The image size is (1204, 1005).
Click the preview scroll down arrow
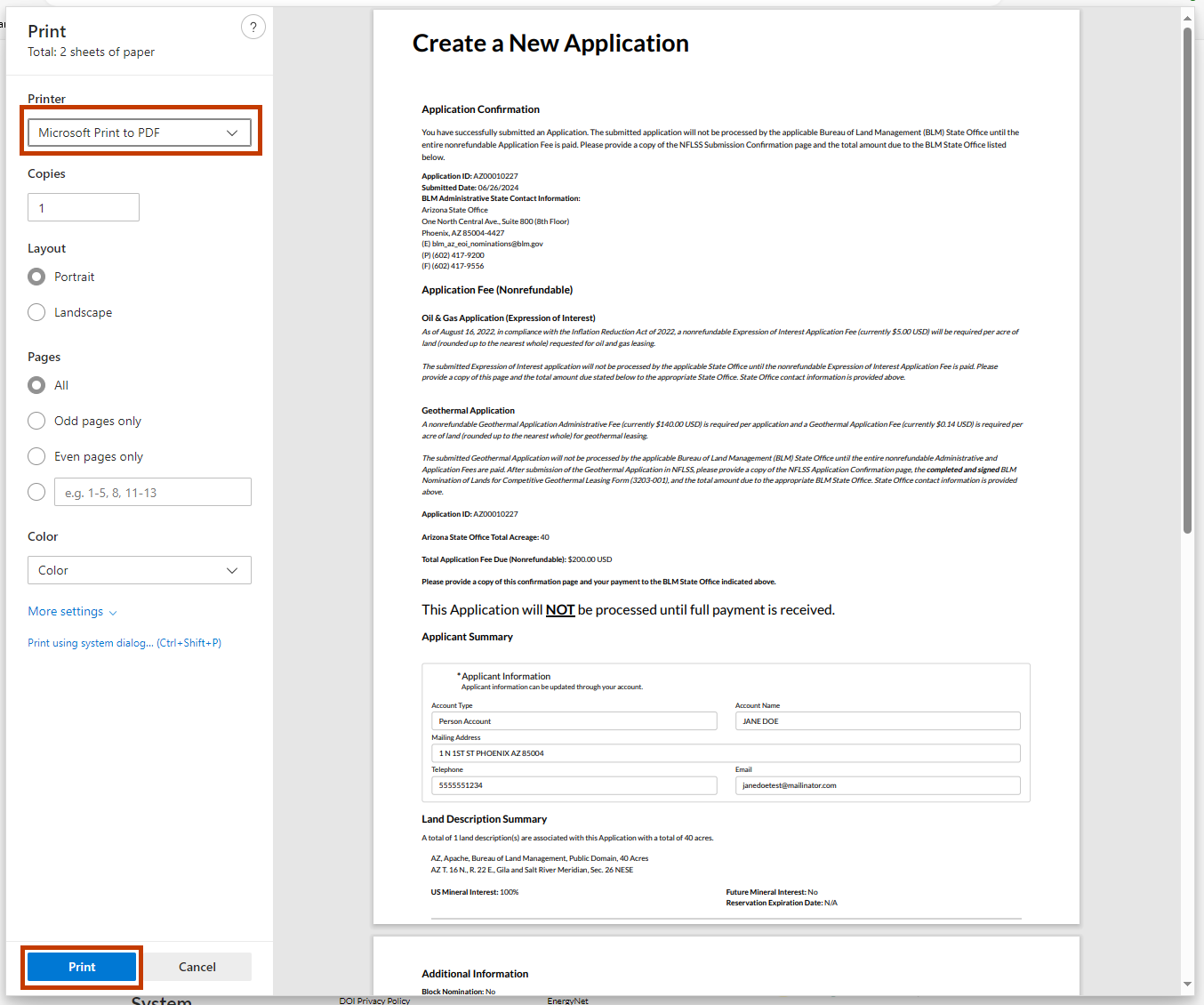click(1187, 985)
